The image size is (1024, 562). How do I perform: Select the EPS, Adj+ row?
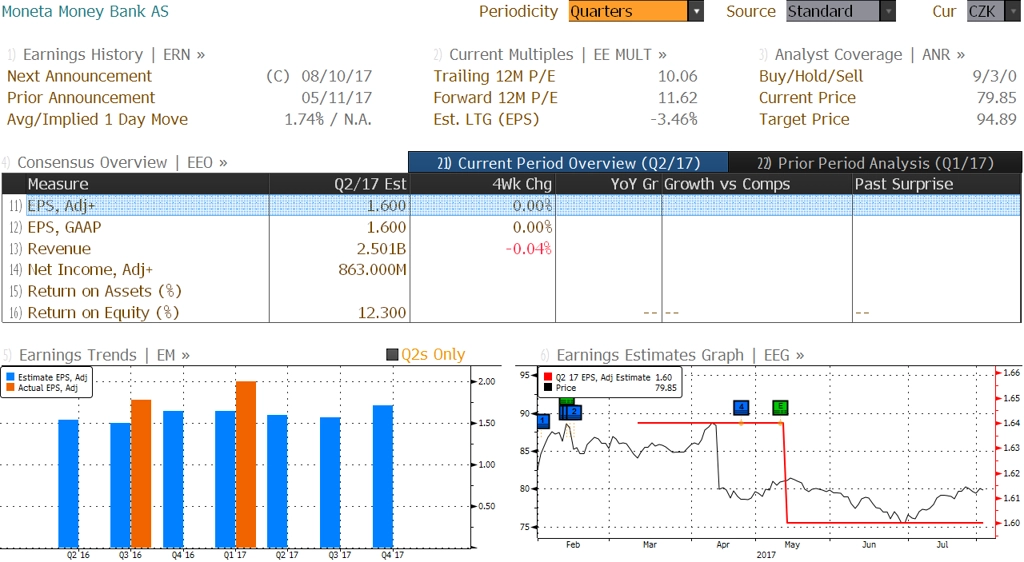coord(511,206)
